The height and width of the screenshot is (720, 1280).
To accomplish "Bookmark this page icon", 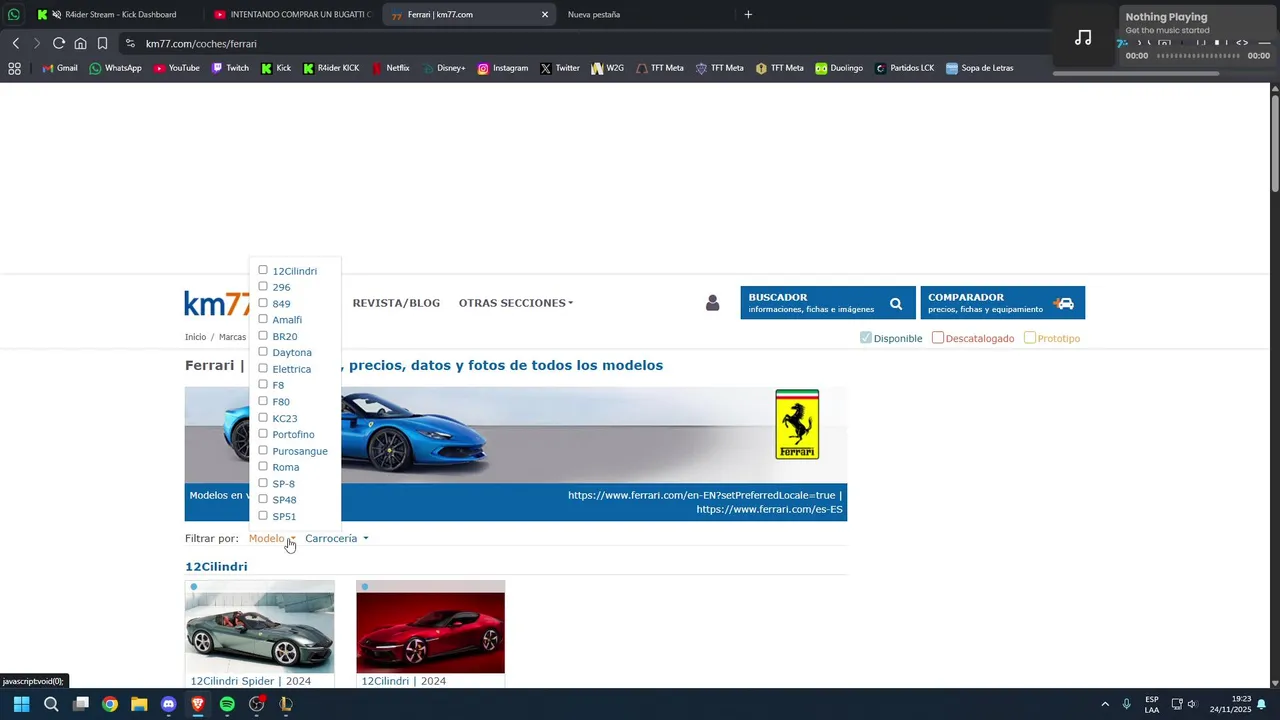I will tap(102, 43).
